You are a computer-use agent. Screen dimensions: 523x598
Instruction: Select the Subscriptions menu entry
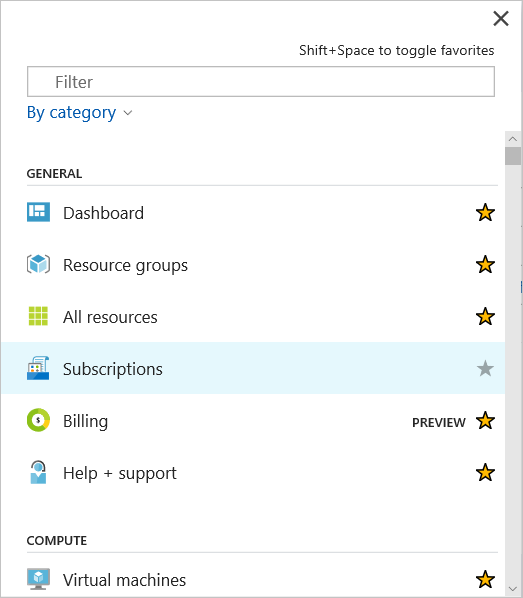[253, 368]
